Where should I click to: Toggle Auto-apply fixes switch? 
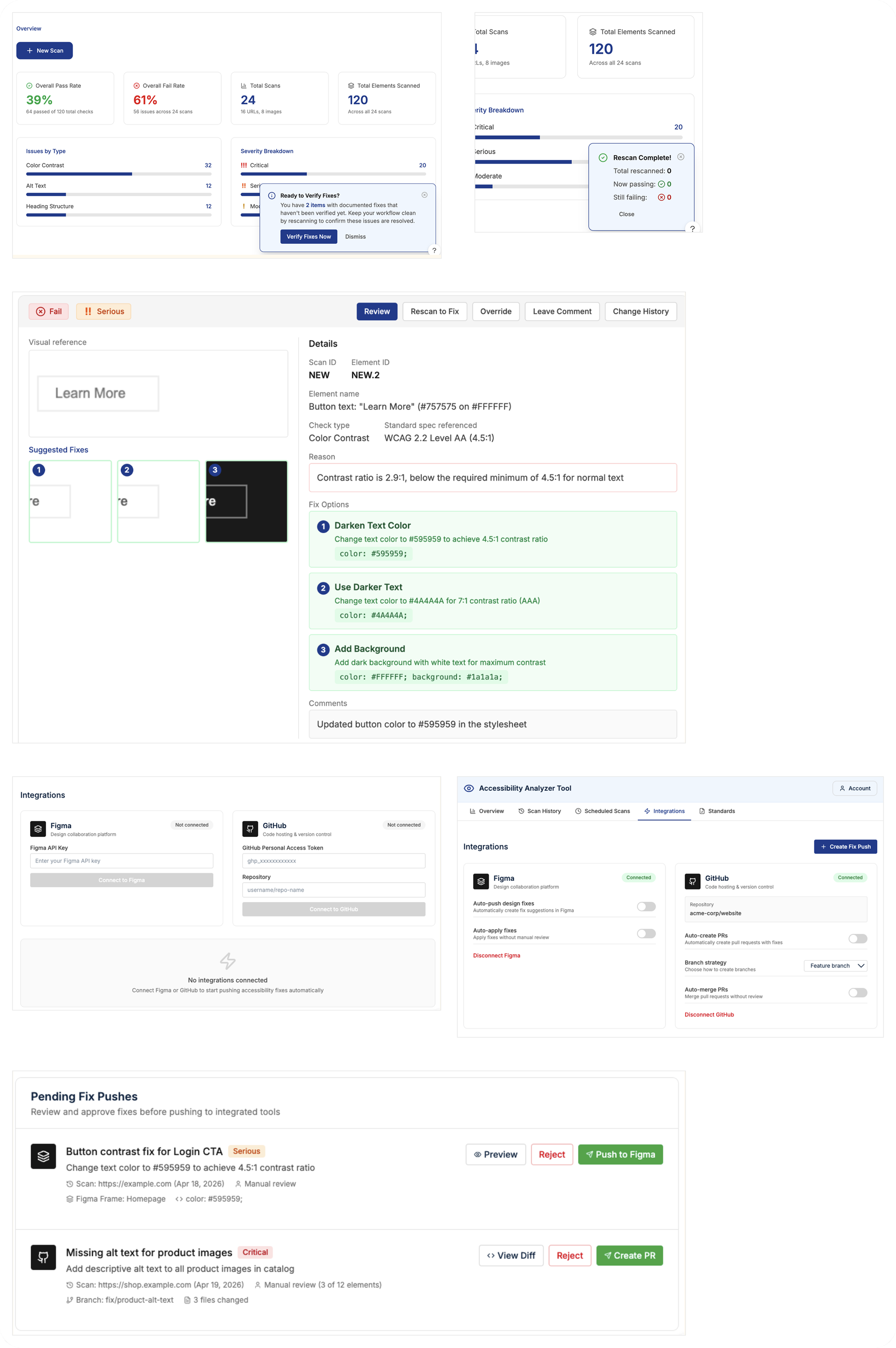click(646, 933)
